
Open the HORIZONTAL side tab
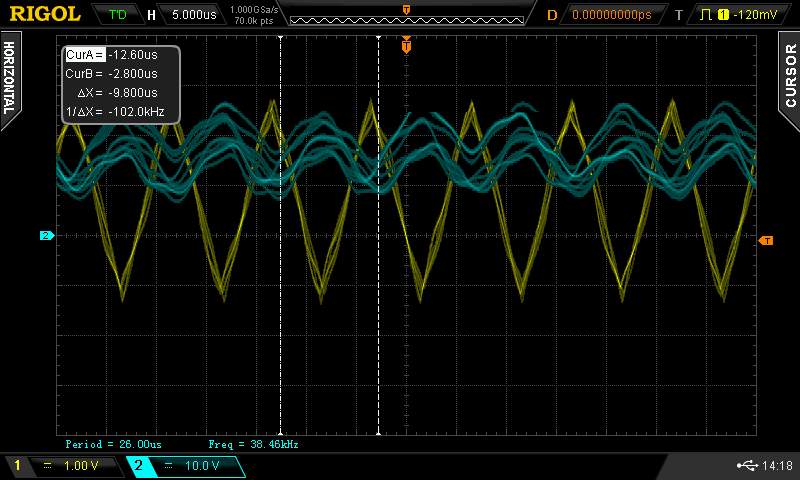pyautogui.click(x=9, y=77)
